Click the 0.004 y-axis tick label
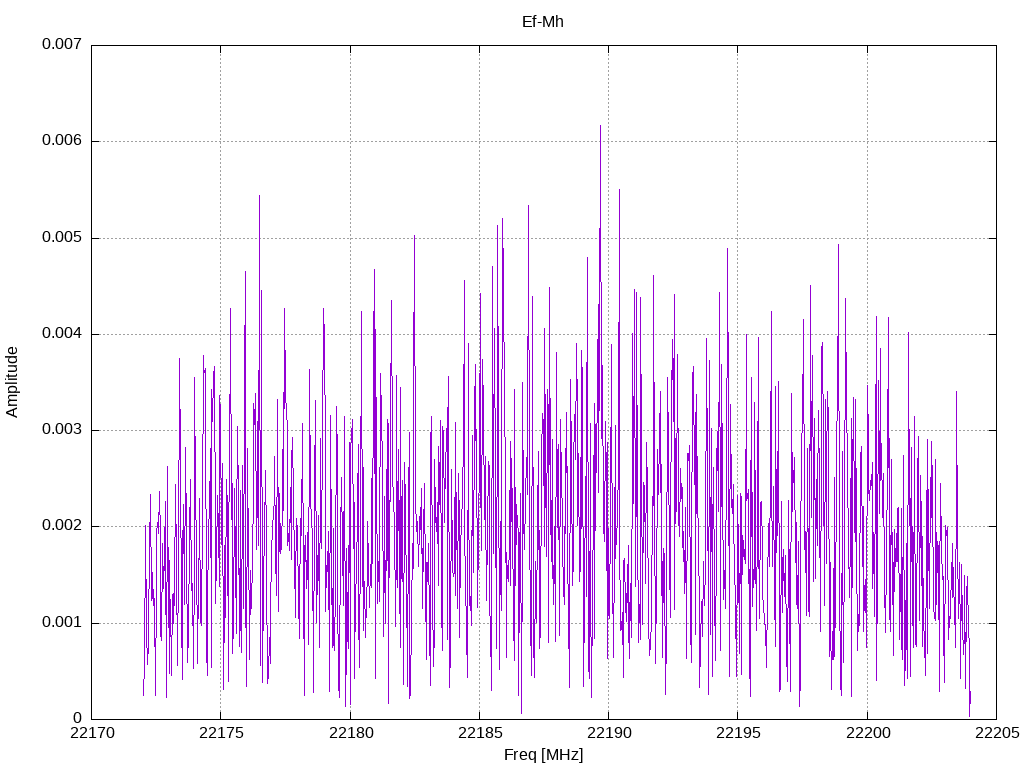1024x768 pixels. 62,334
